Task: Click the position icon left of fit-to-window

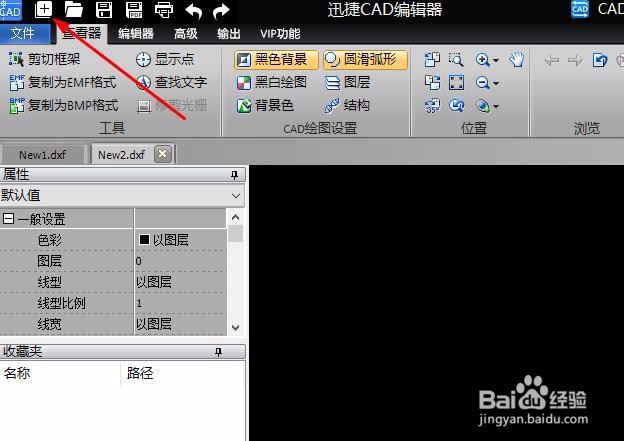Action: (432, 83)
